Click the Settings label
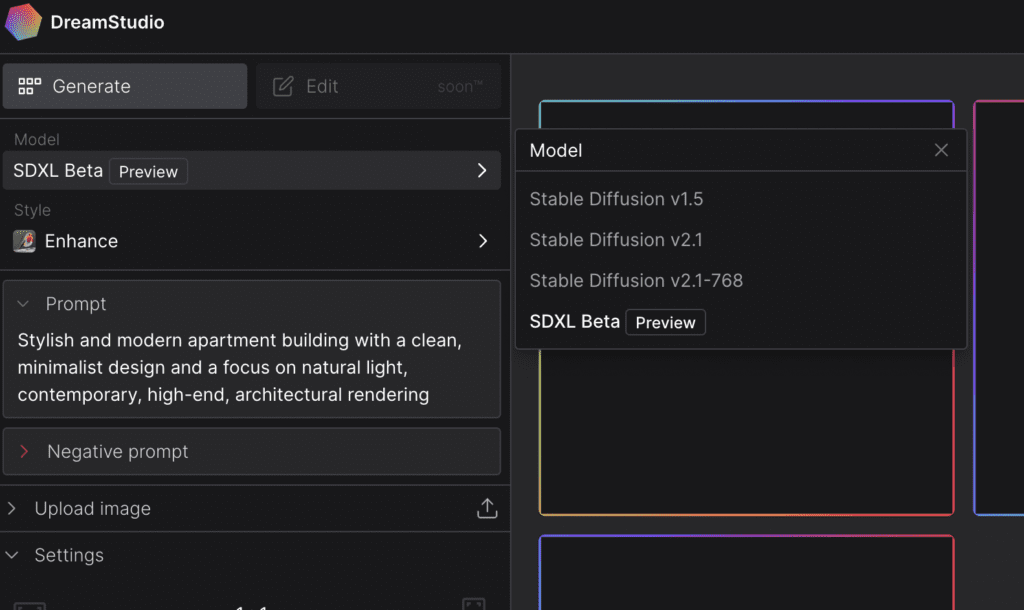The height and width of the screenshot is (610, 1024). 69,555
